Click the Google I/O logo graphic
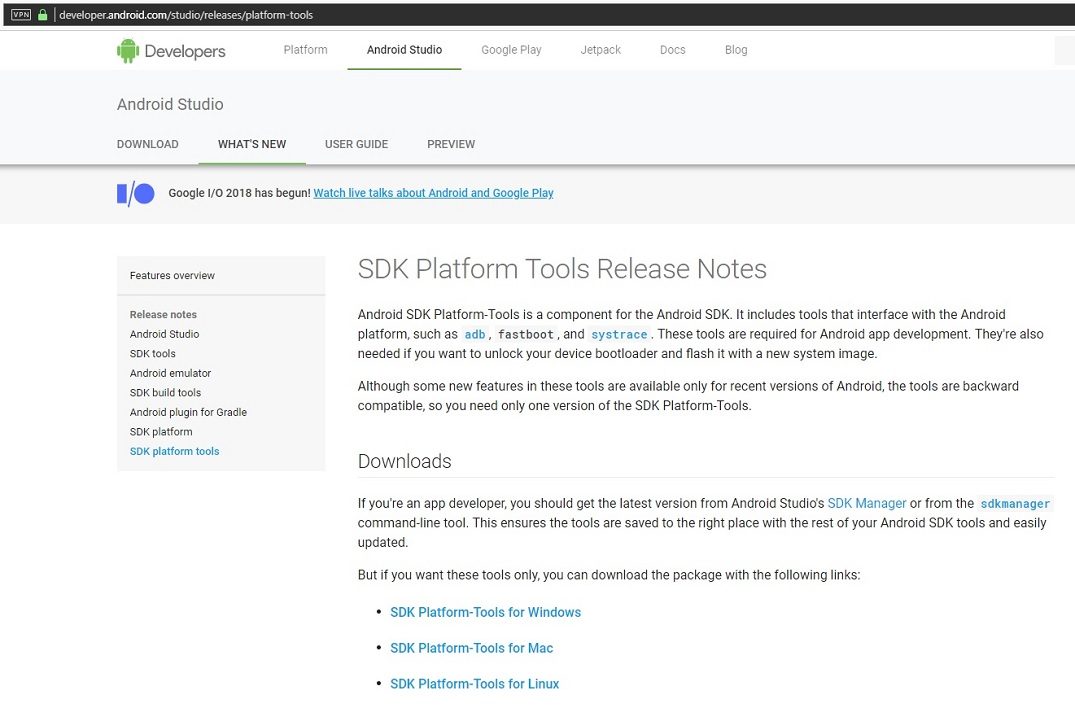The width and height of the screenshot is (1075, 708). (136, 194)
